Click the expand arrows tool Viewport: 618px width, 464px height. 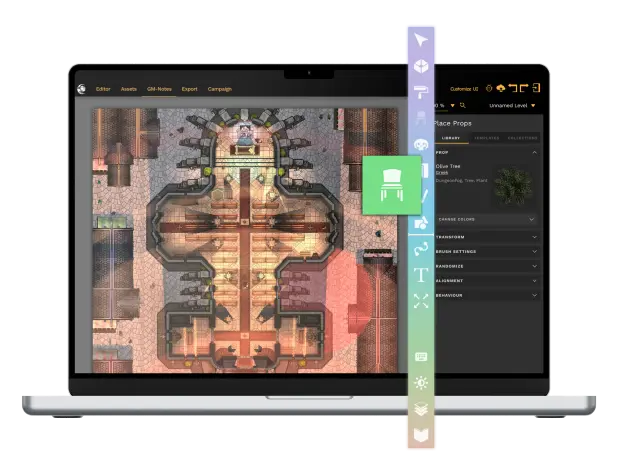coord(421,301)
